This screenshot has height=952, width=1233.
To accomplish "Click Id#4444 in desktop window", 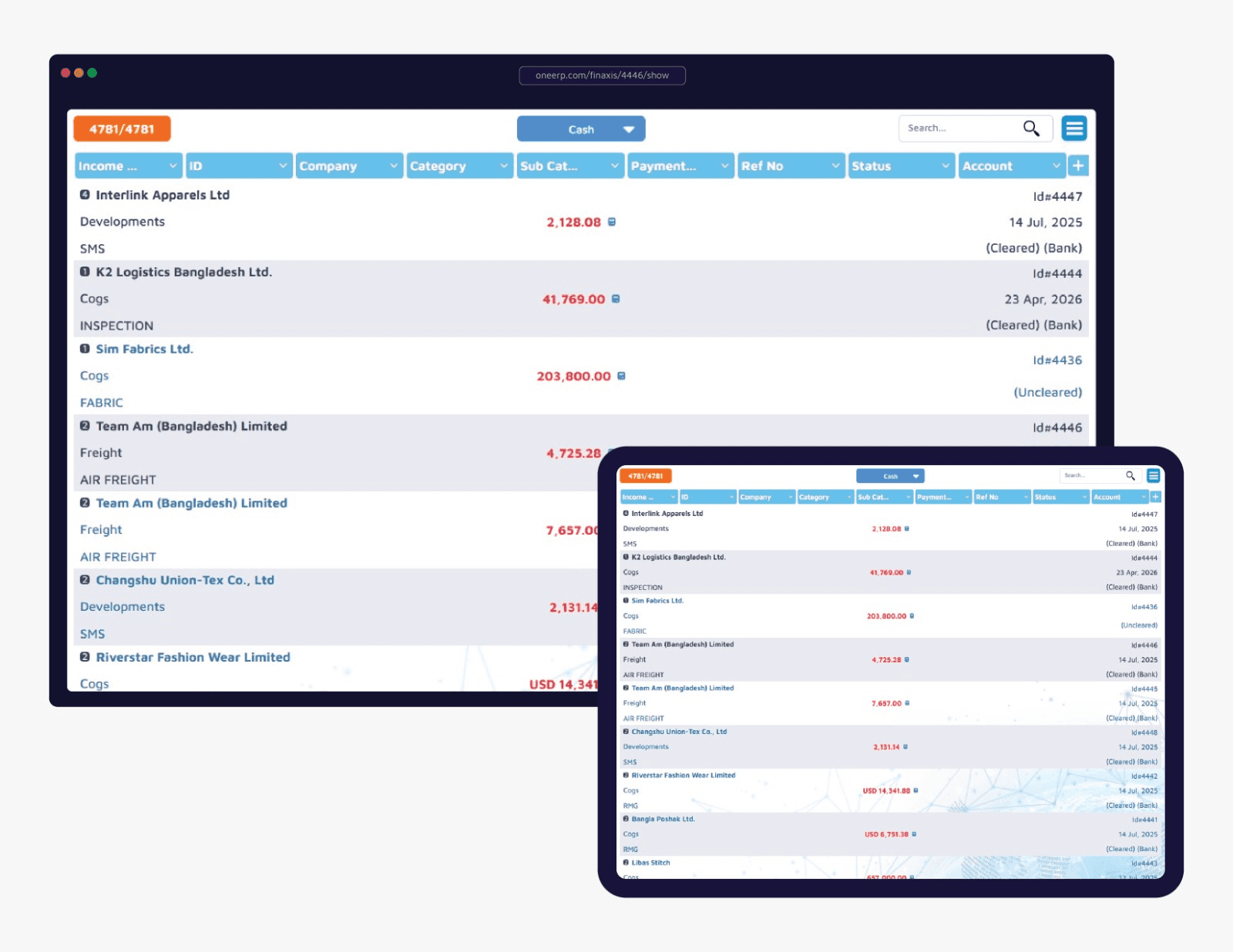I will click(x=1057, y=273).
